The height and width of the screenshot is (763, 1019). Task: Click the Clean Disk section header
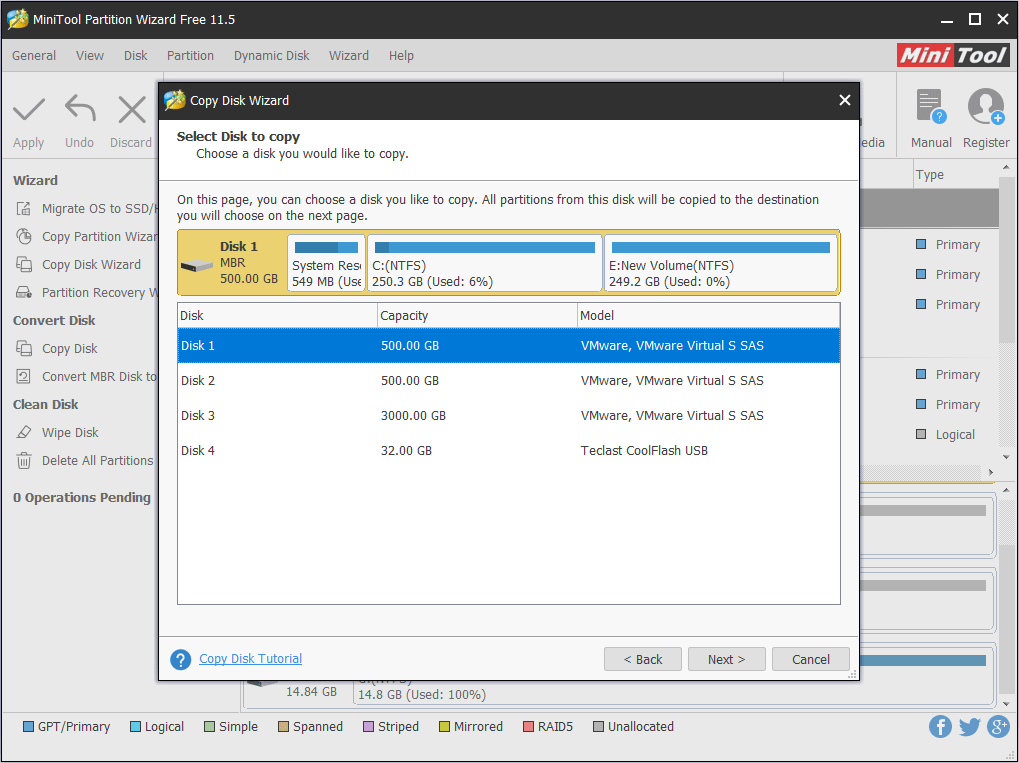45,404
